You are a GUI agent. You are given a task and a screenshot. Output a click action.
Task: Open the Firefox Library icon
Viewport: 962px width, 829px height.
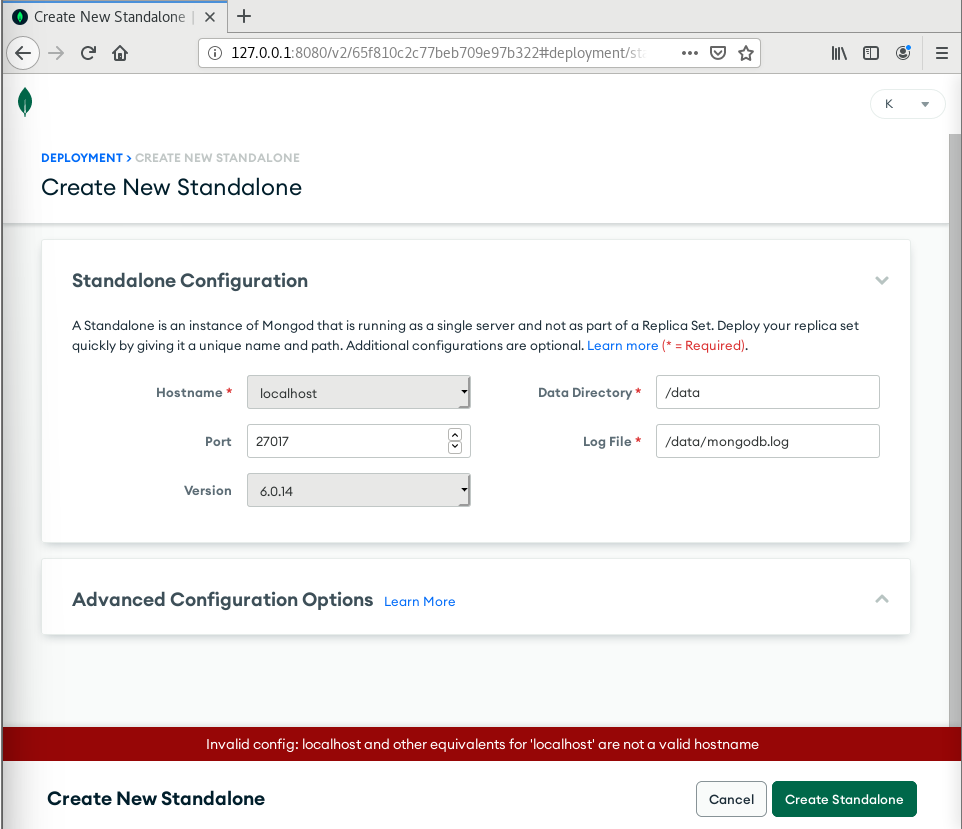pos(839,53)
